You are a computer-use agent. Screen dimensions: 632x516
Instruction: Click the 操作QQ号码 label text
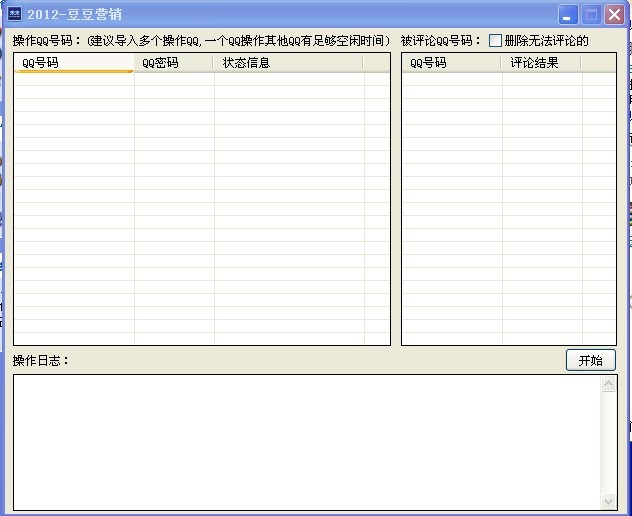pos(47,41)
